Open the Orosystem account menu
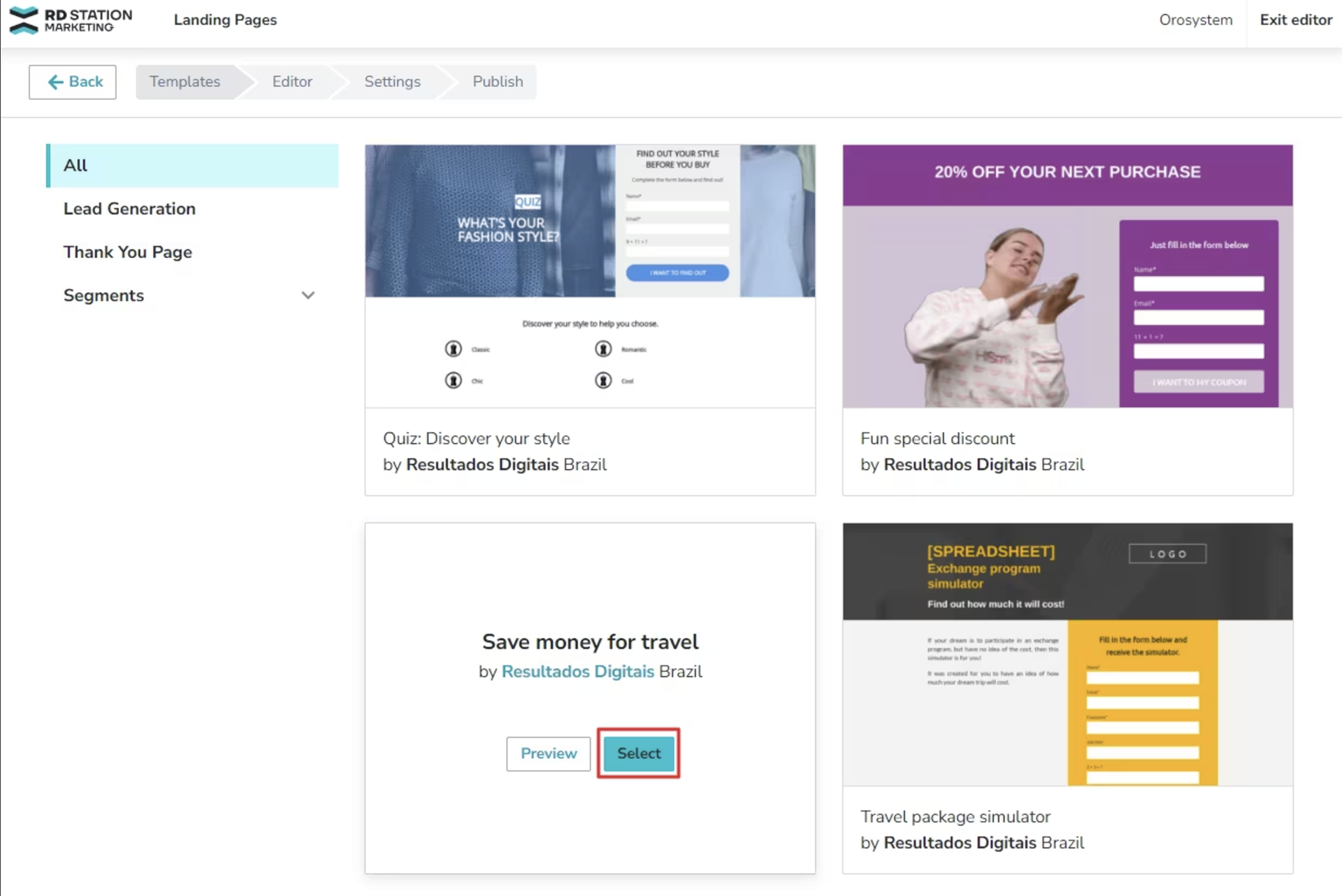 pyautogui.click(x=1195, y=20)
